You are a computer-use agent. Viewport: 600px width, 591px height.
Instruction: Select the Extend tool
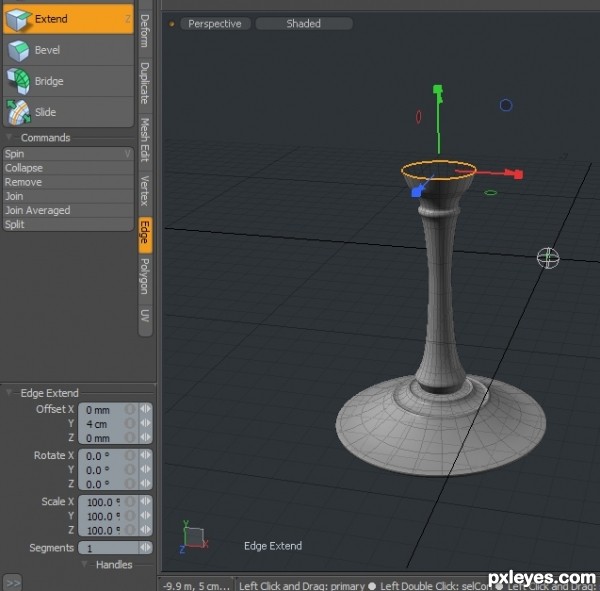68,19
